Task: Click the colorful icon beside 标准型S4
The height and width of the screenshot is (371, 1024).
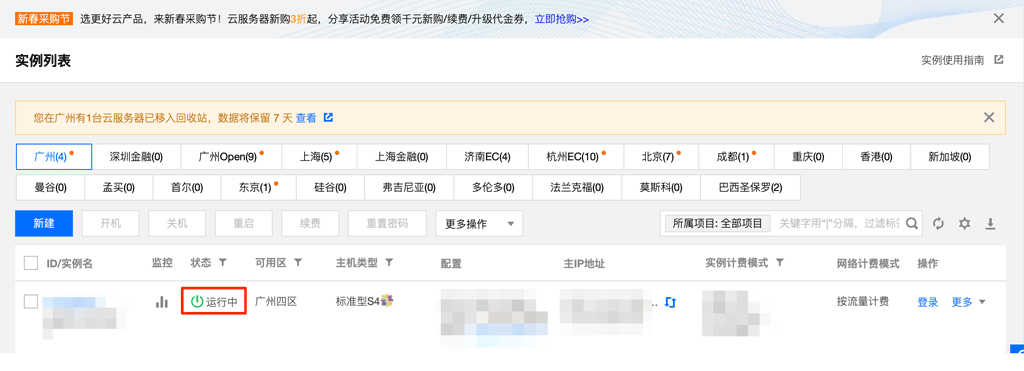Action: coord(387,300)
